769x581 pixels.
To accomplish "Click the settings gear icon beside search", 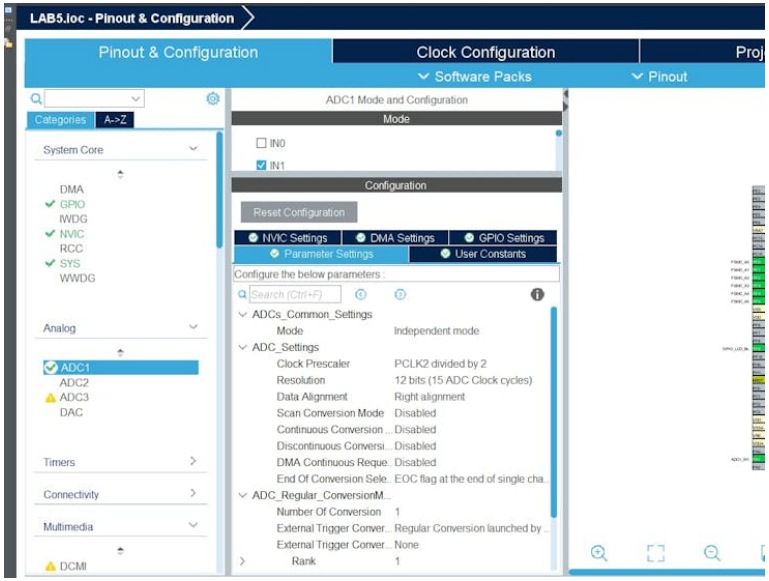I will tap(213, 99).
